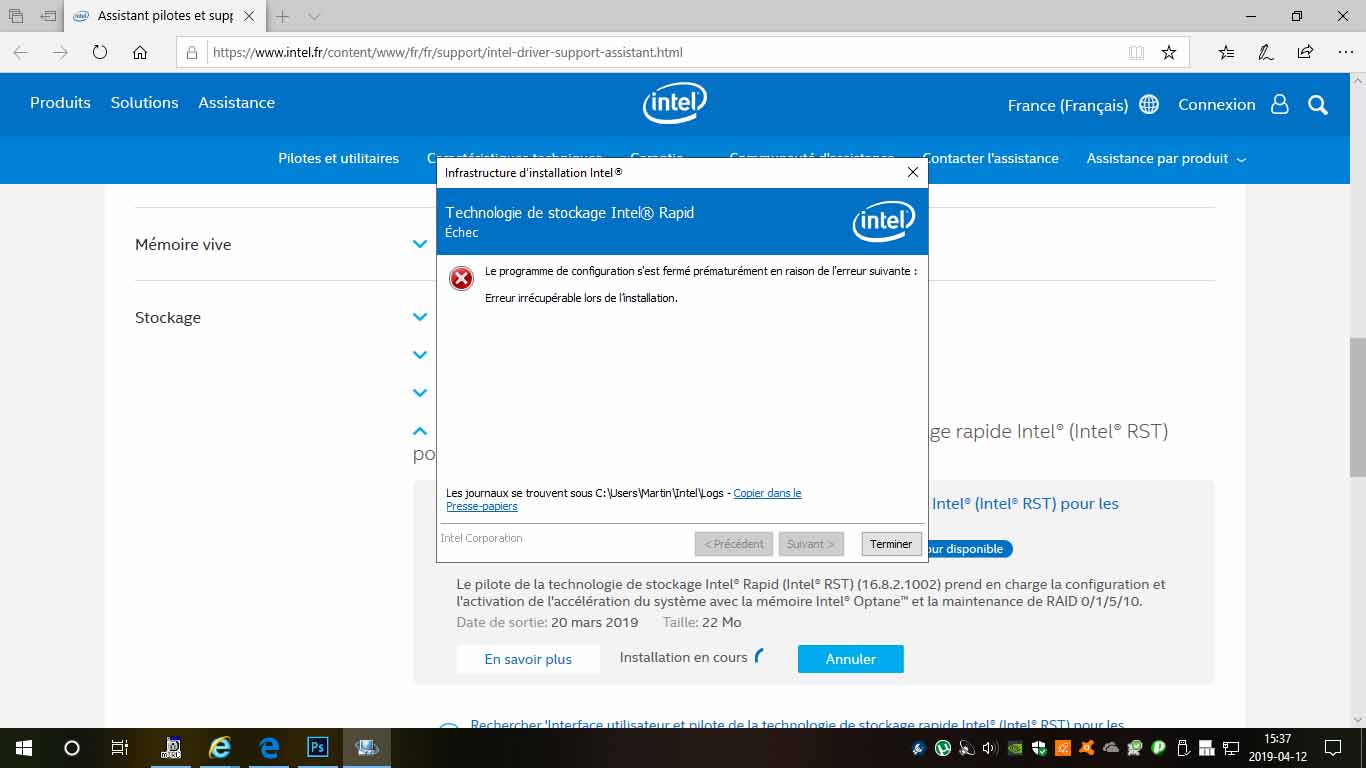Click the Annuler button for installation
This screenshot has height=768, width=1366.
[851, 659]
